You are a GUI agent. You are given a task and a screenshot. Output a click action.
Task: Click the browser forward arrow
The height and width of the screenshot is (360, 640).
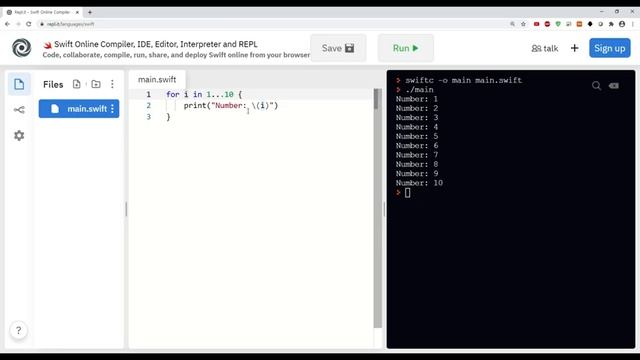(x=18, y=24)
